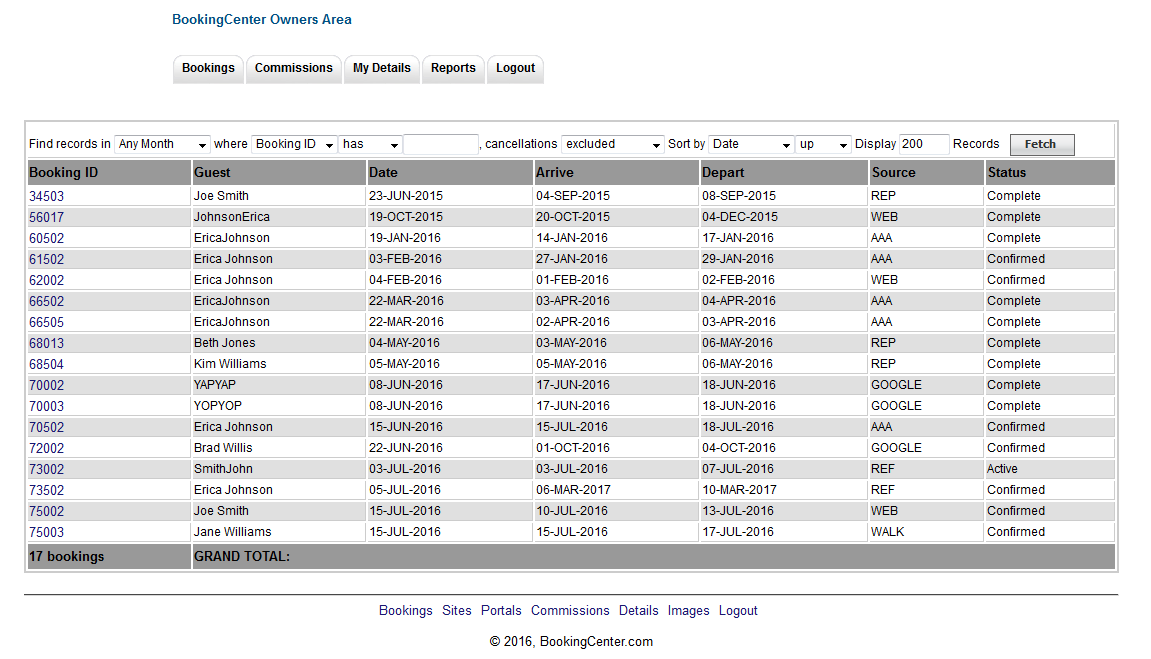Image resolution: width=1151 pixels, height=659 pixels.
Task: Open the My Details tab
Action: point(382,68)
